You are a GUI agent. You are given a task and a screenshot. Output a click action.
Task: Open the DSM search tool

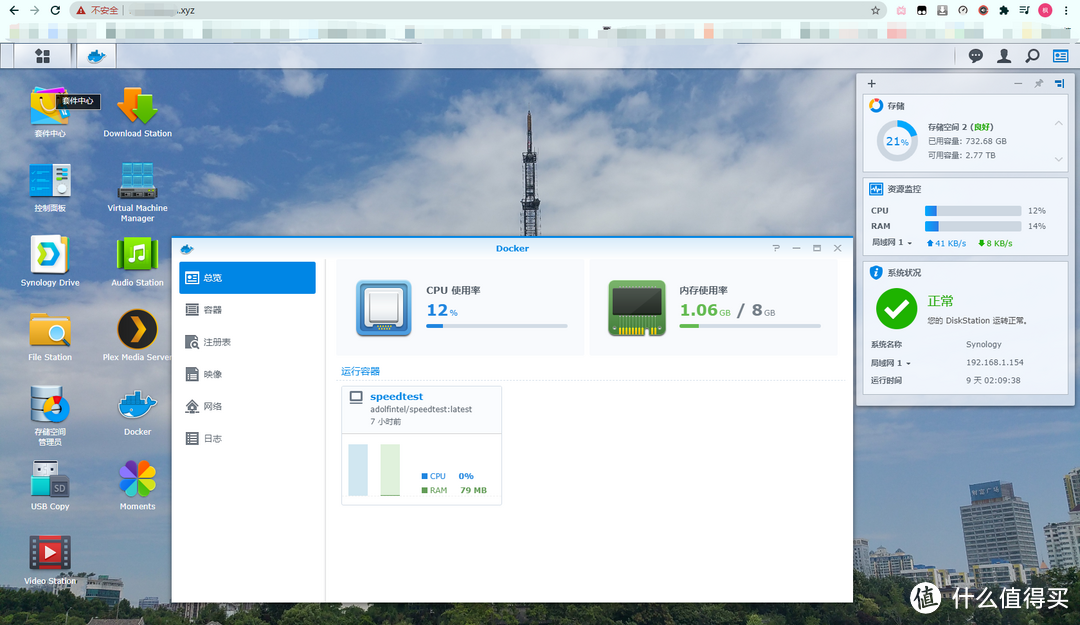(x=1032, y=56)
